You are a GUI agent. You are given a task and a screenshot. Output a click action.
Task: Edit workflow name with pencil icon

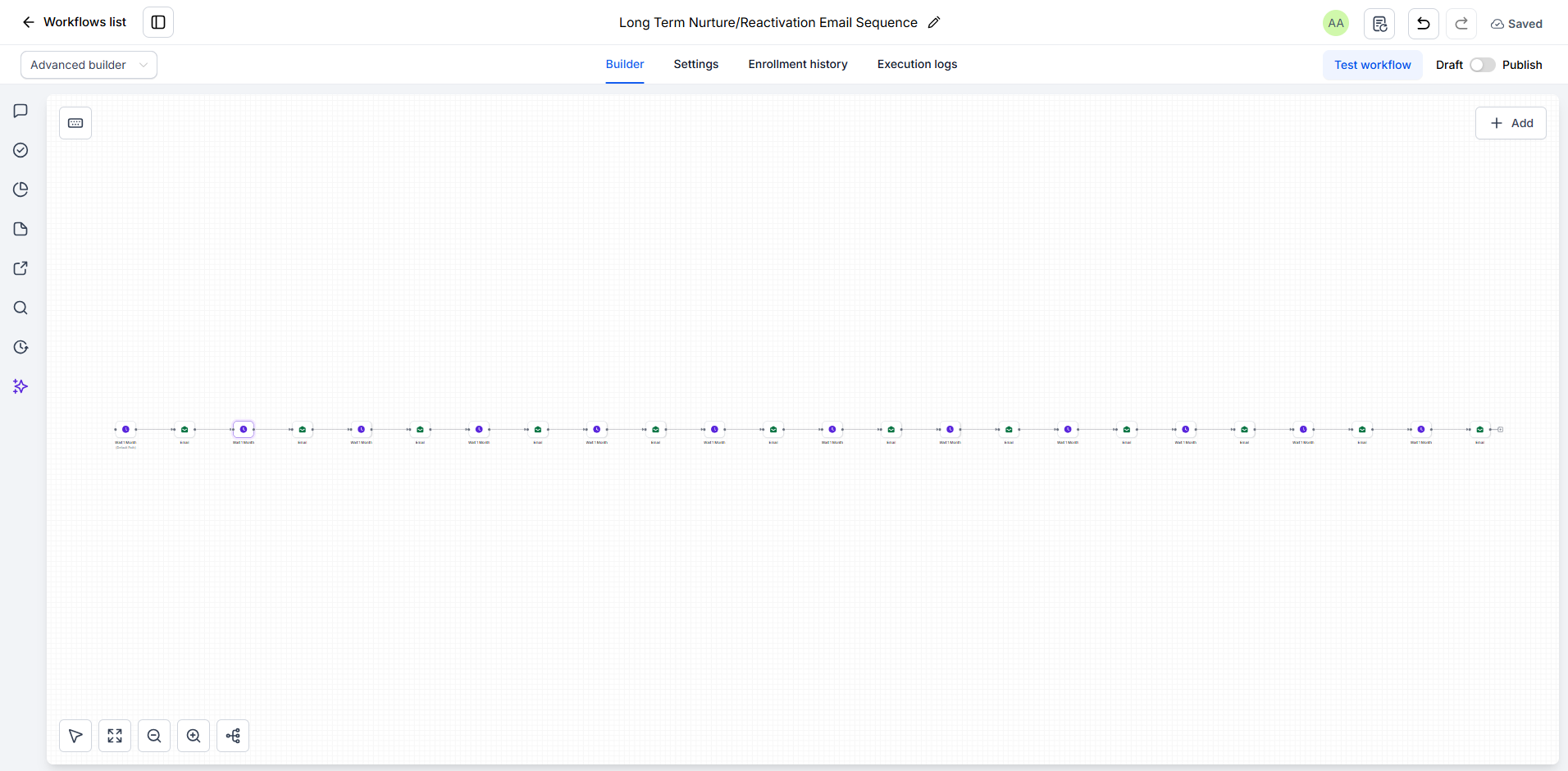point(934,22)
